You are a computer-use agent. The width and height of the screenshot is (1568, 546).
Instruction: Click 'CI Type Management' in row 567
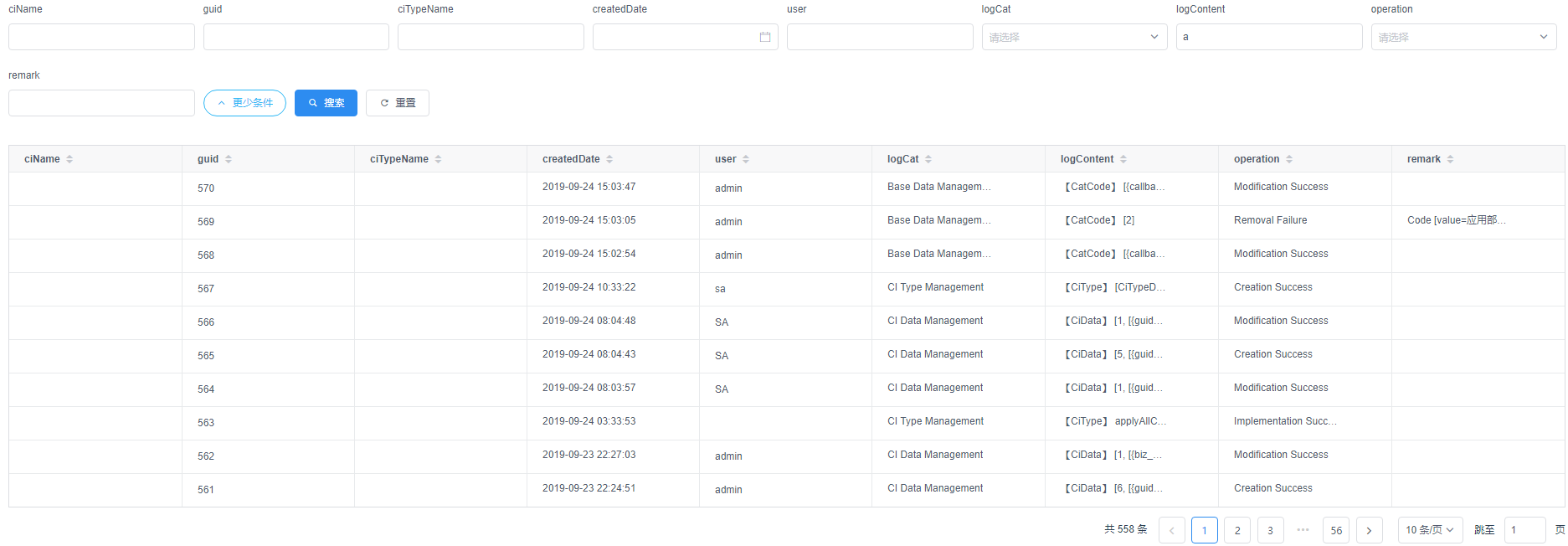pos(935,287)
